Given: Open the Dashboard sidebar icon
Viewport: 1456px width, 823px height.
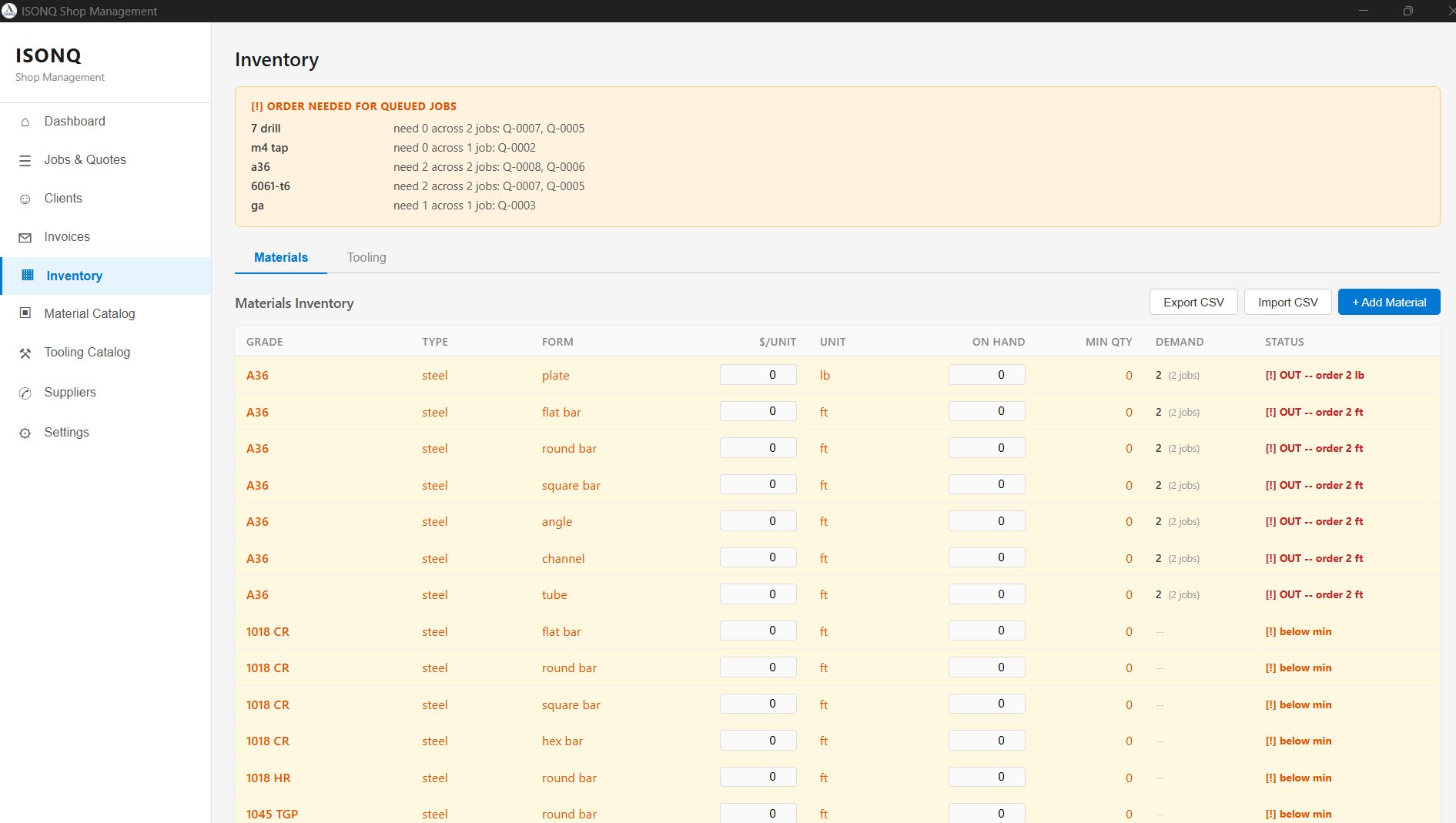Looking at the screenshot, I should (x=24, y=121).
